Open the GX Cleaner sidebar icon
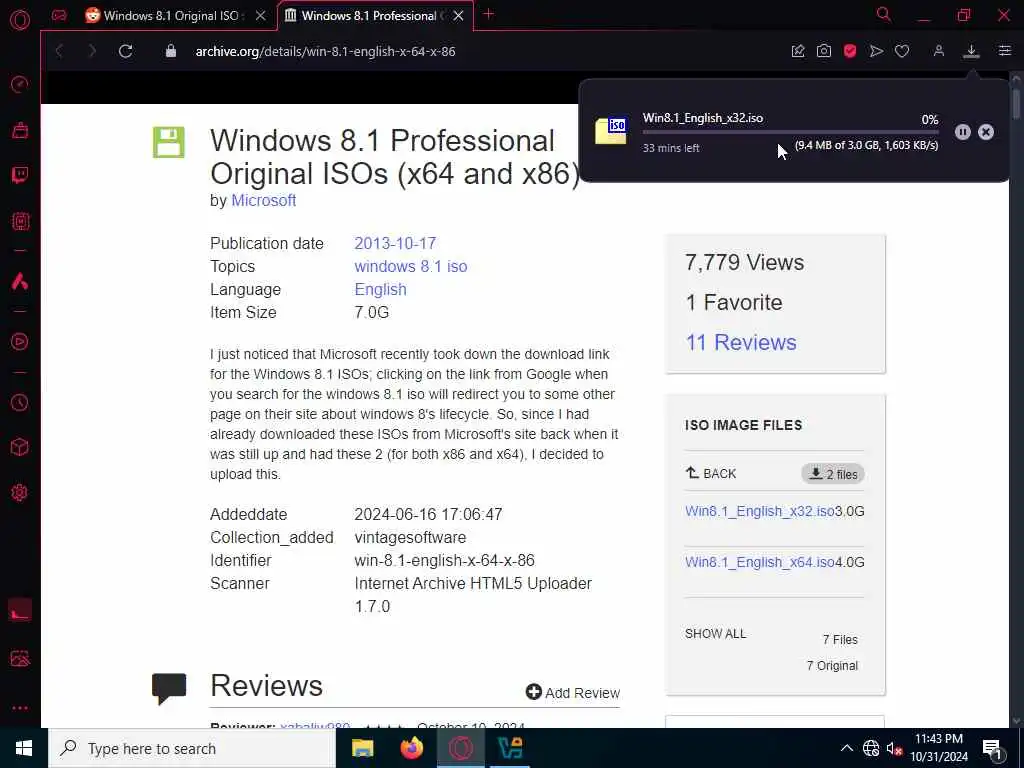The height and width of the screenshot is (768, 1024). 20,130
